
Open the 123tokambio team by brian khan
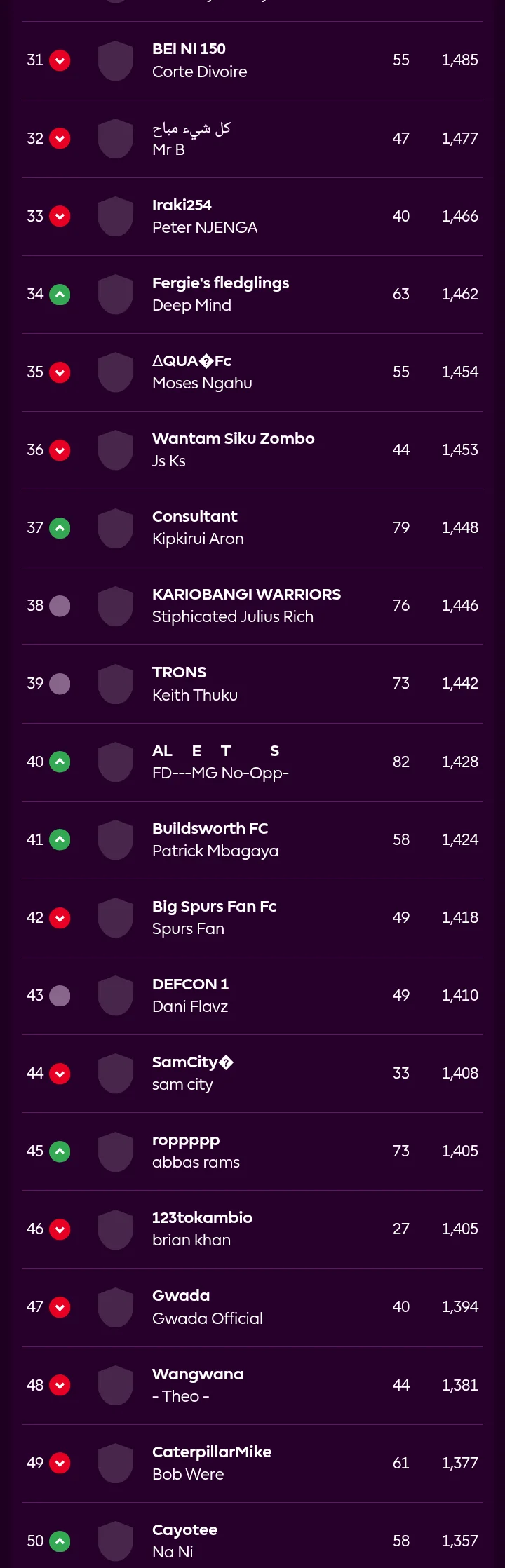pos(202,1217)
